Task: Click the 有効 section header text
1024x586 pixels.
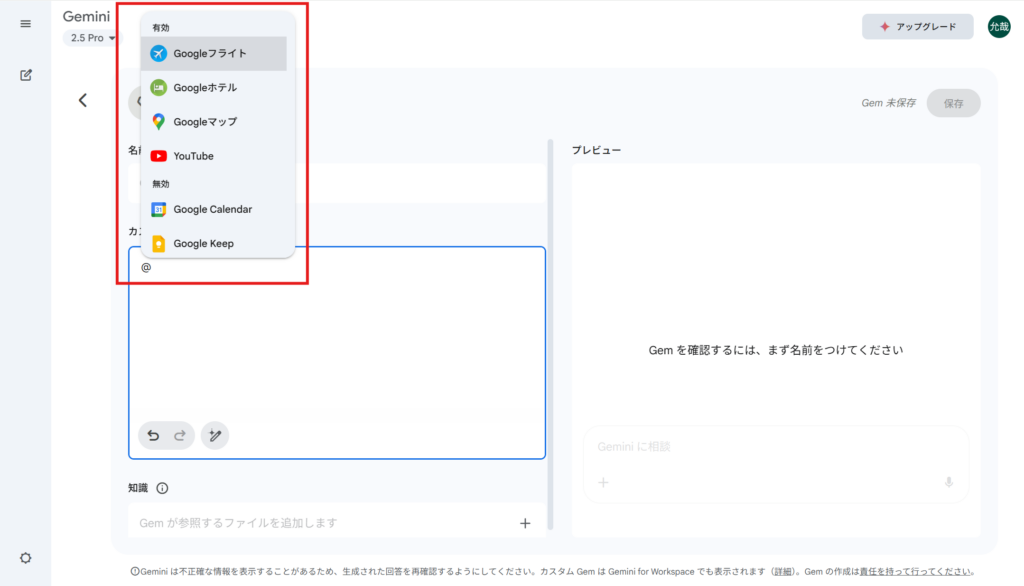Action: pos(161,27)
